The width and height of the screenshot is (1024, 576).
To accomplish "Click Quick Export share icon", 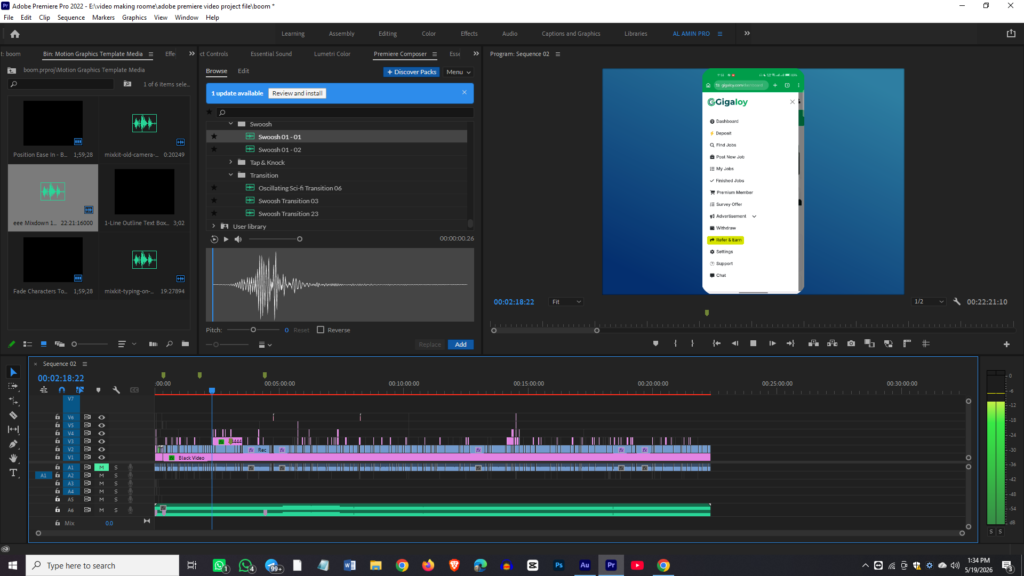I will 1011,34.
